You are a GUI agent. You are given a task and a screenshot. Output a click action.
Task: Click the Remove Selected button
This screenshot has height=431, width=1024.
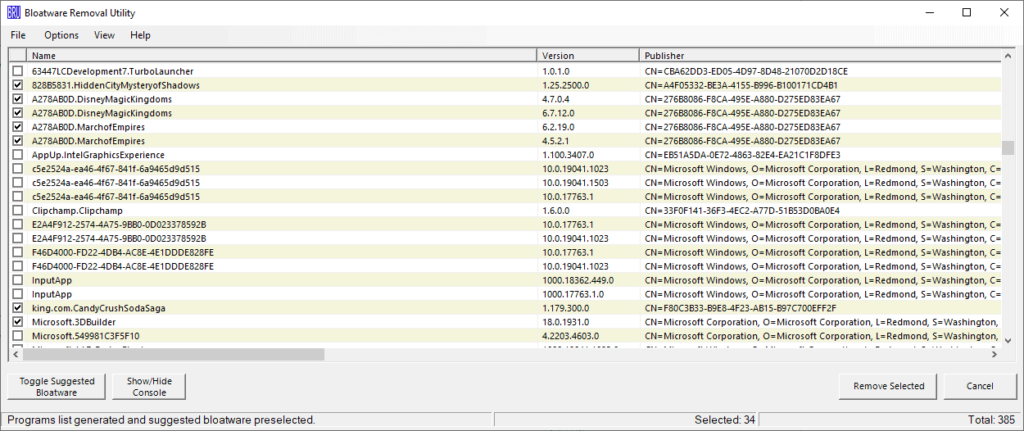click(x=888, y=386)
